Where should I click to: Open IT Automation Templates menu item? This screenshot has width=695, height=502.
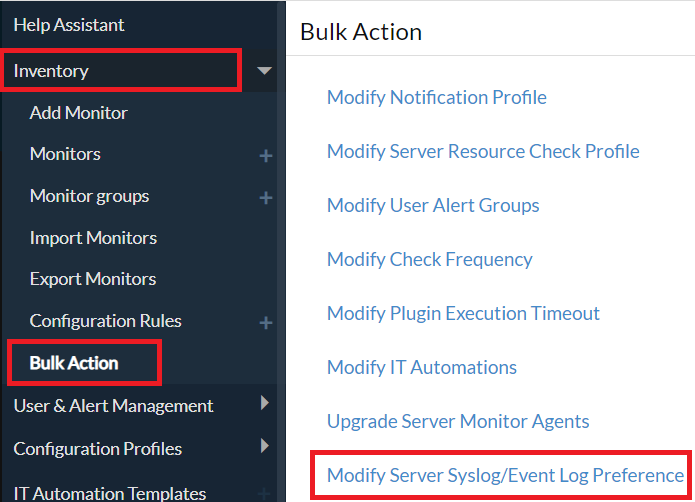110,493
